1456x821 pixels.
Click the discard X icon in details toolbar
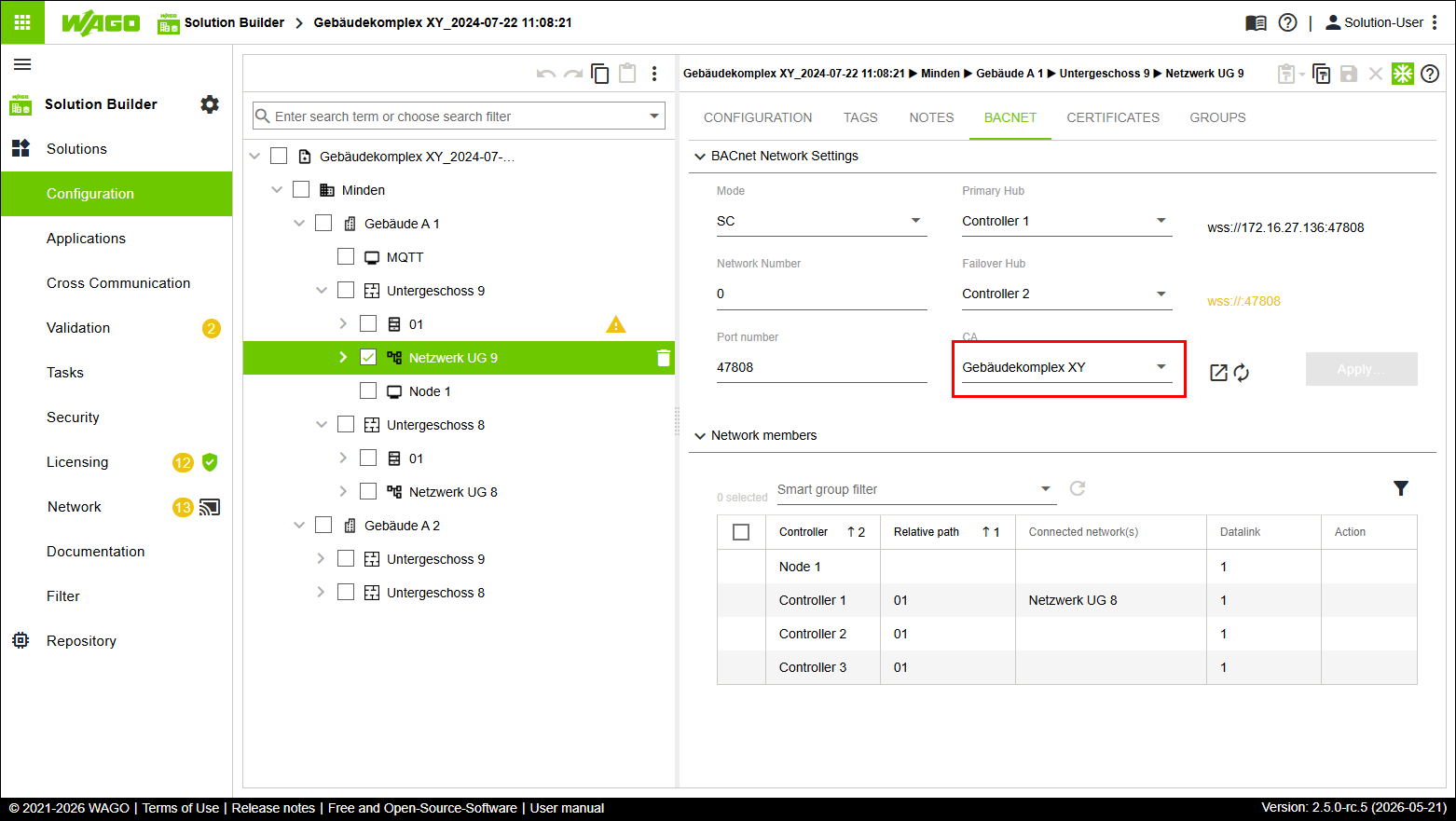pyautogui.click(x=1375, y=74)
